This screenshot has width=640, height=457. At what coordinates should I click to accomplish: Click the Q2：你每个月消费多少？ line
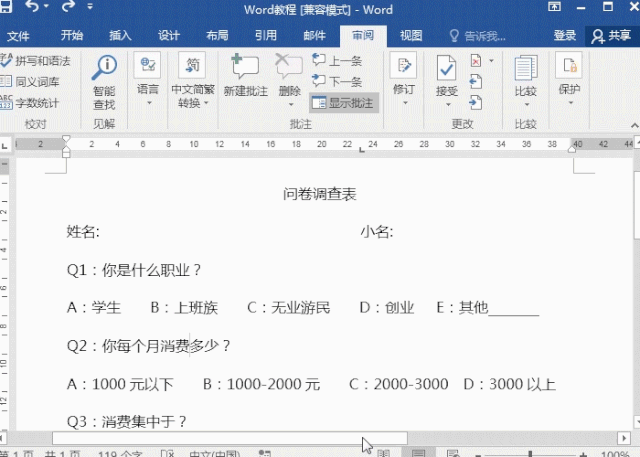click(149, 346)
